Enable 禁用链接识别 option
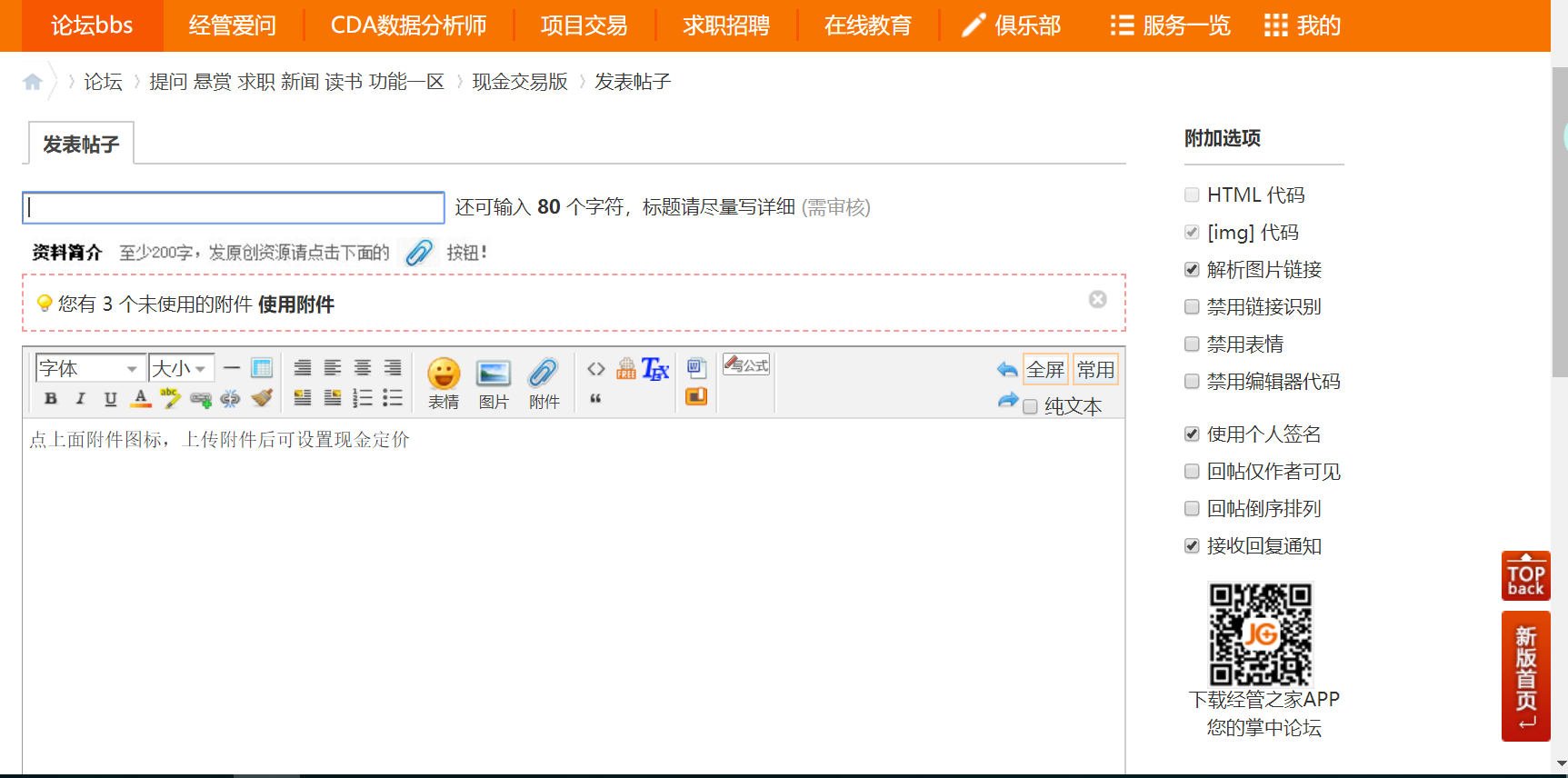Viewport: 1568px width, 778px height. [x=1192, y=307]
